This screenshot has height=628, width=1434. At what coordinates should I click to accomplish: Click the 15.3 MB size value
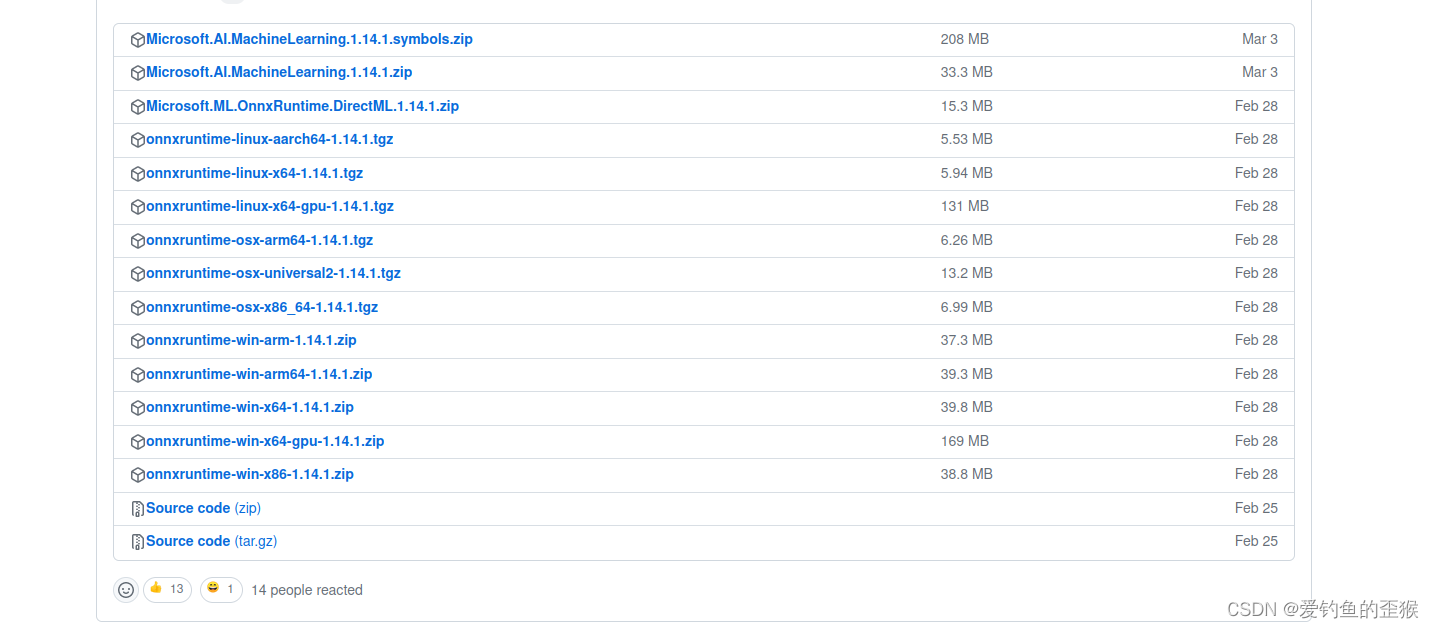[x=967, y=106]
